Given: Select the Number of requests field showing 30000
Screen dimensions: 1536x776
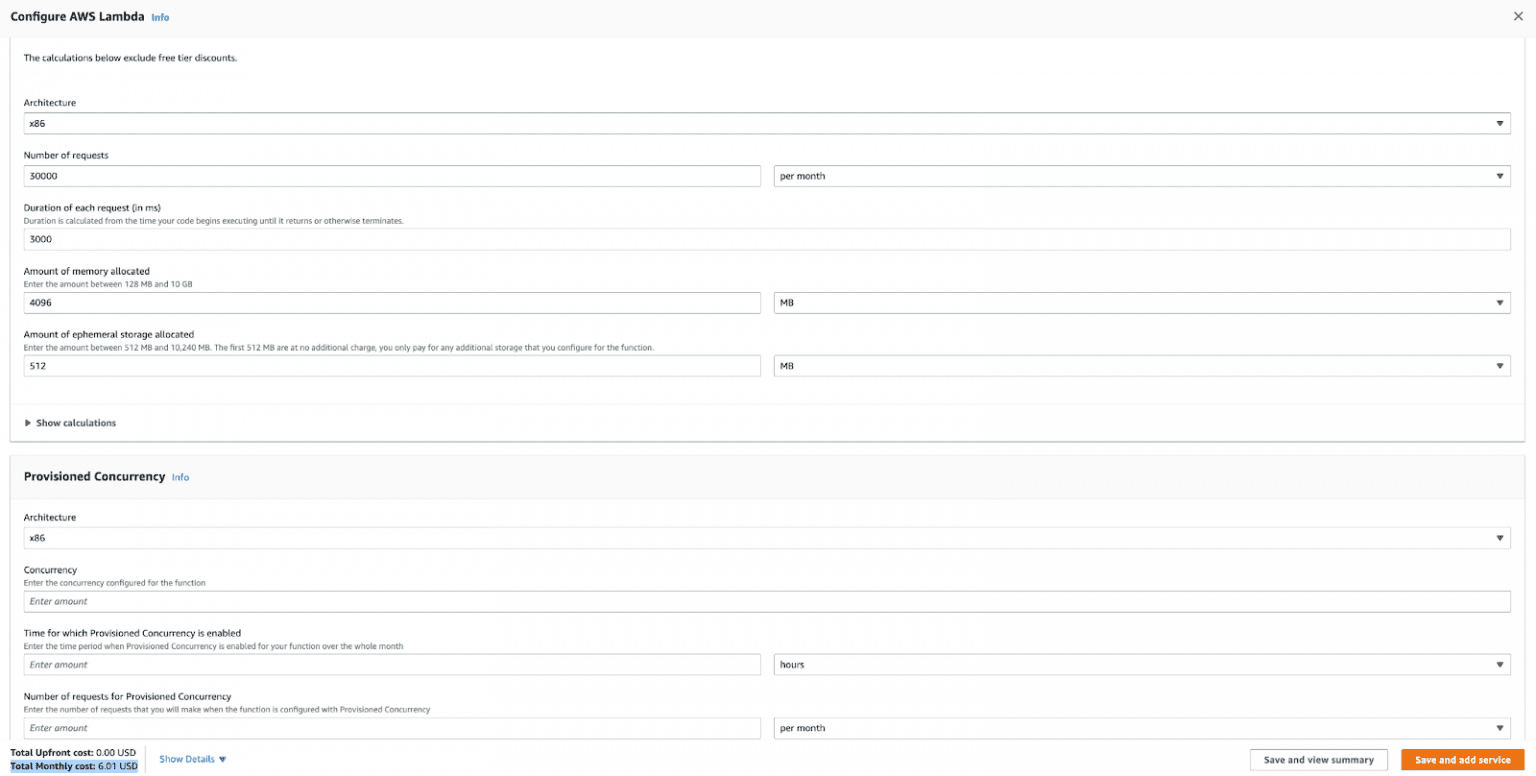Looking at the screenshot, I should pos(392,176).
